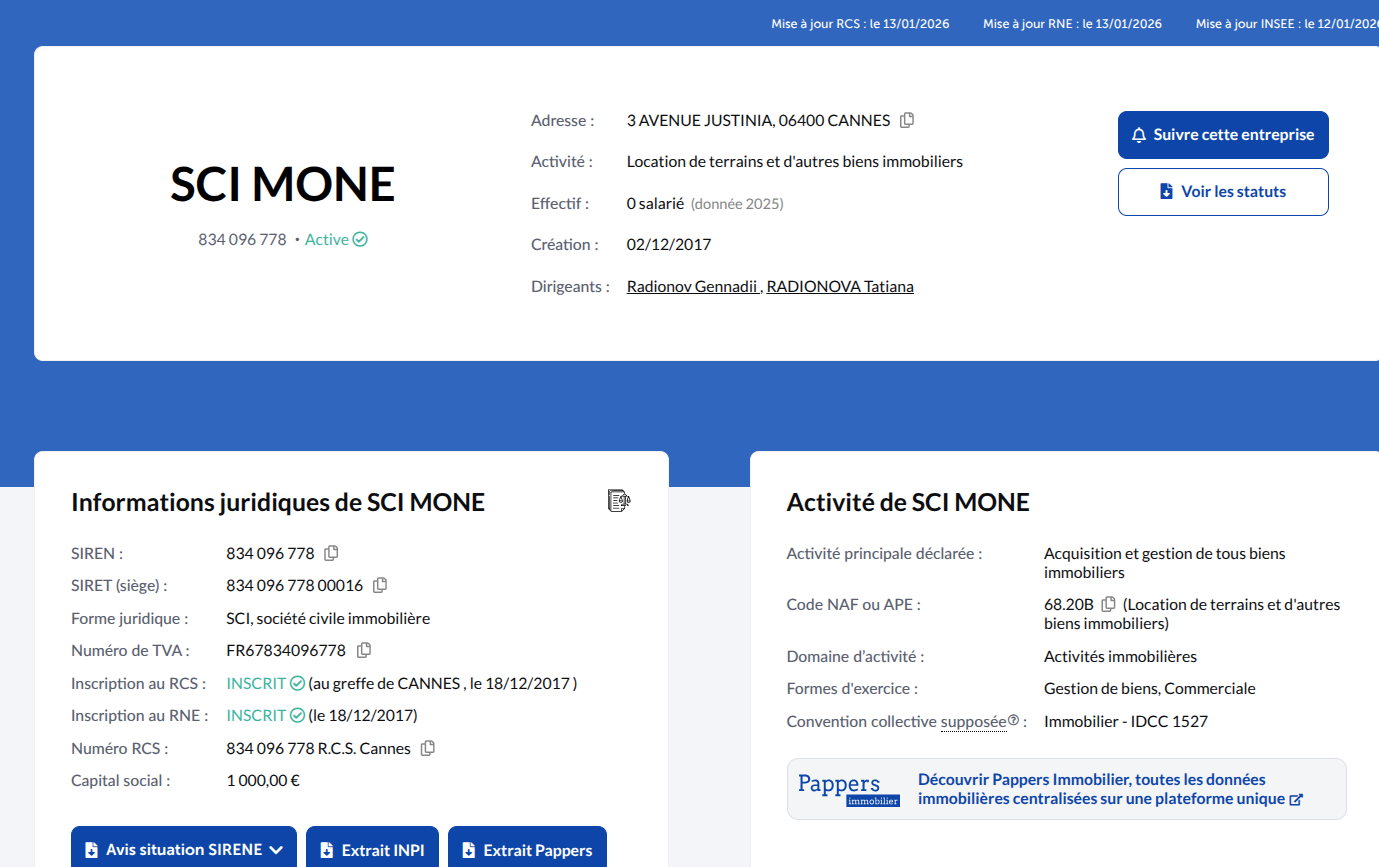Click the Pappers immobilier logo
This screenshot has width=1379, height=867.
coord(848,789)
